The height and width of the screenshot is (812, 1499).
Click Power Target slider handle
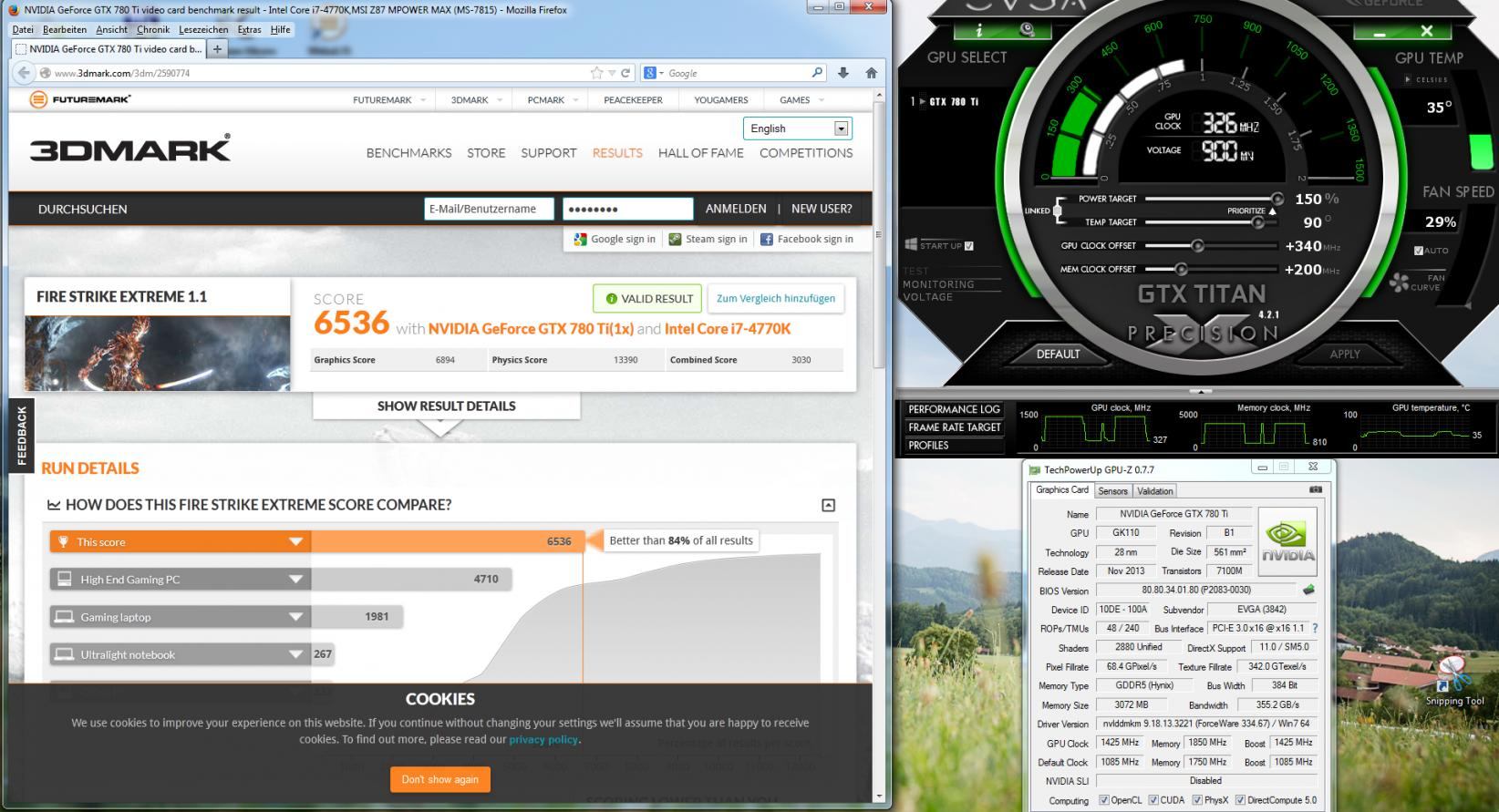(x=1277, y=199)
